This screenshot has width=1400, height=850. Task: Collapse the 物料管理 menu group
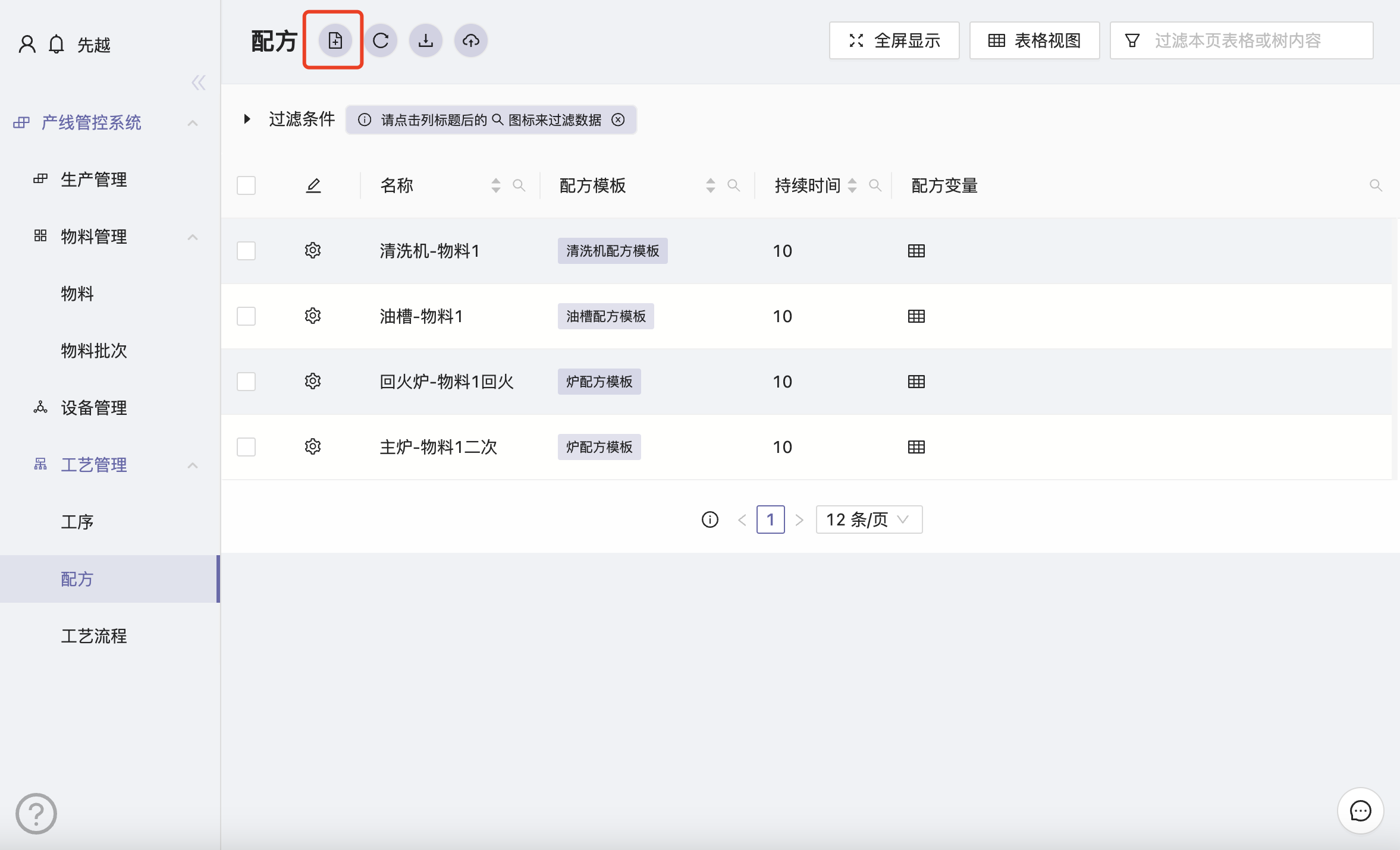tap(192, 237)
